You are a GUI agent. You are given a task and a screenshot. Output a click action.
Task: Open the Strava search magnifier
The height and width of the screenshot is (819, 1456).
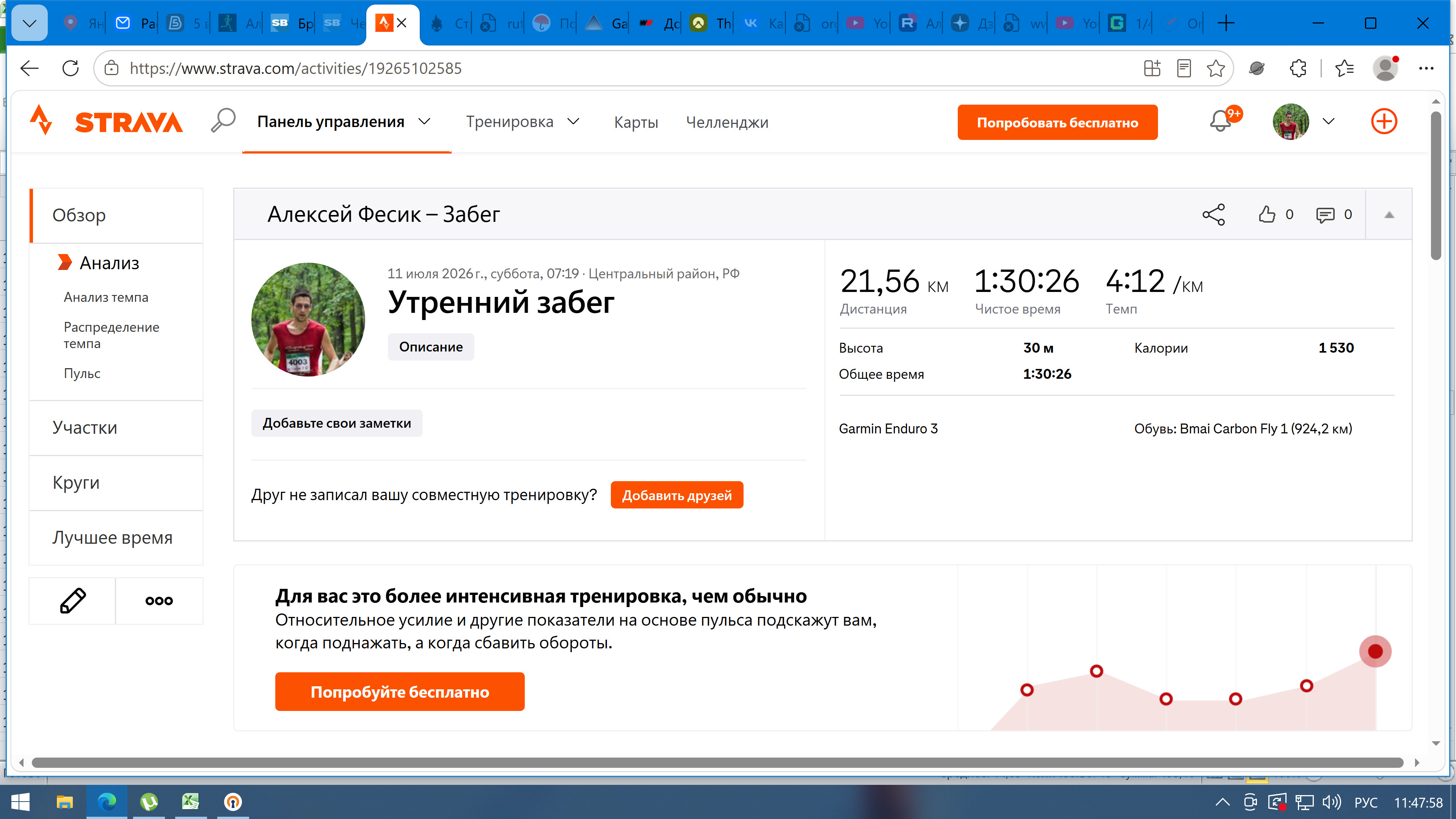(x=223, y=121)
